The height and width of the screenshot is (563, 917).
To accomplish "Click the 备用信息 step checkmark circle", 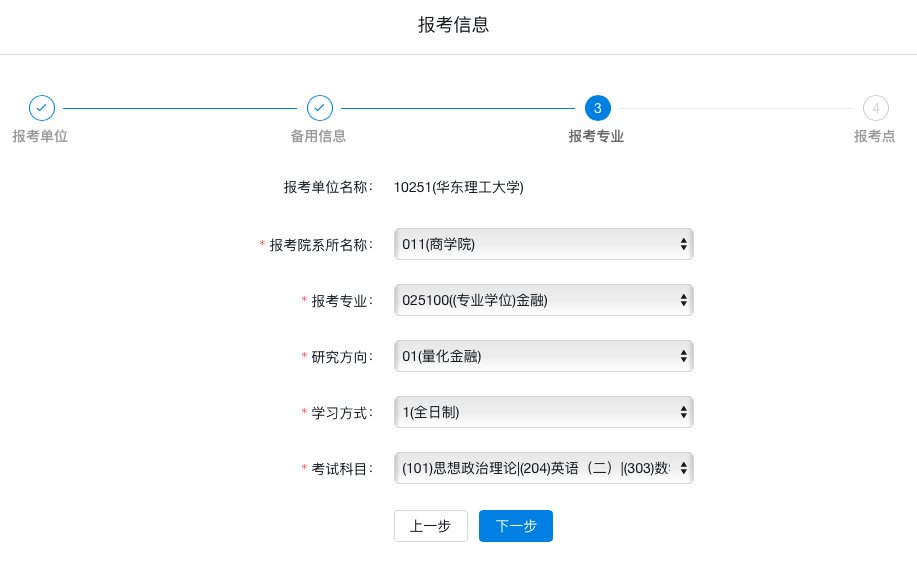I will click(x=320, y=108).
